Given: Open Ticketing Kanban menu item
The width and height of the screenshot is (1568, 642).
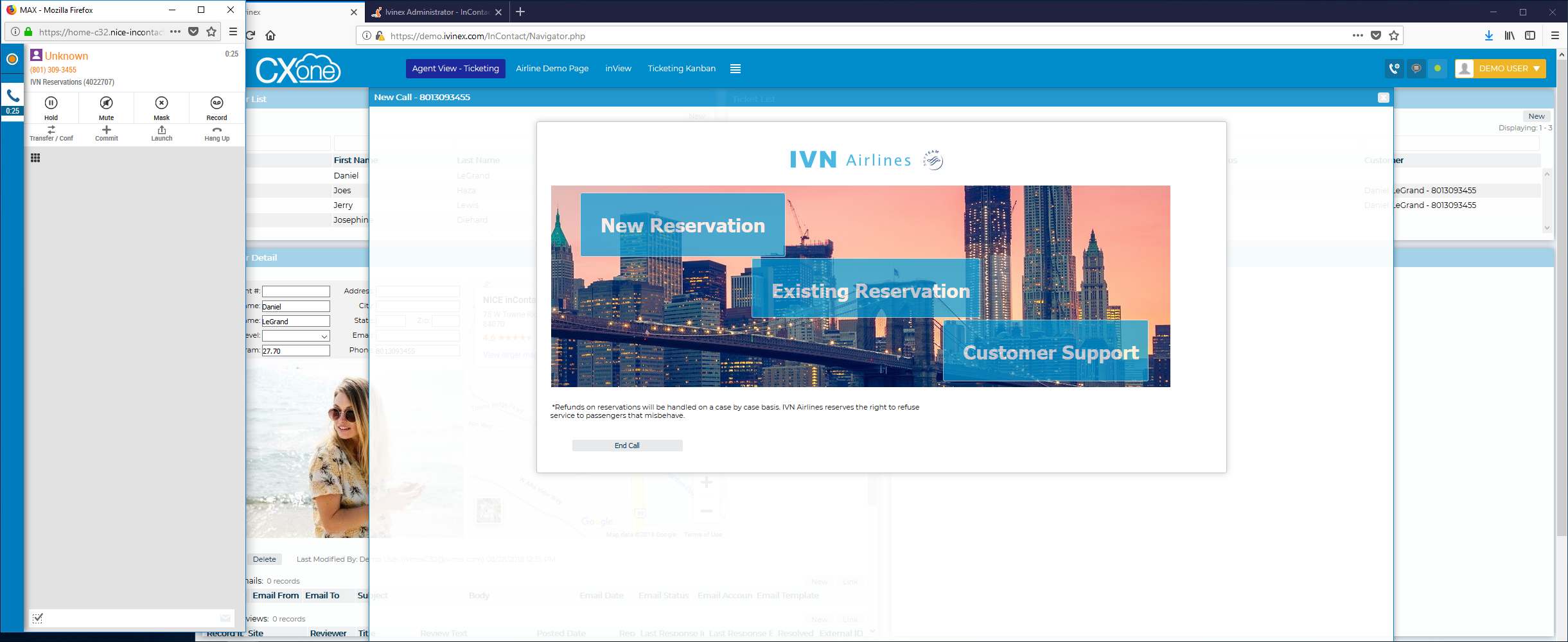Looking at the screenshot, I should click(682, 68).
